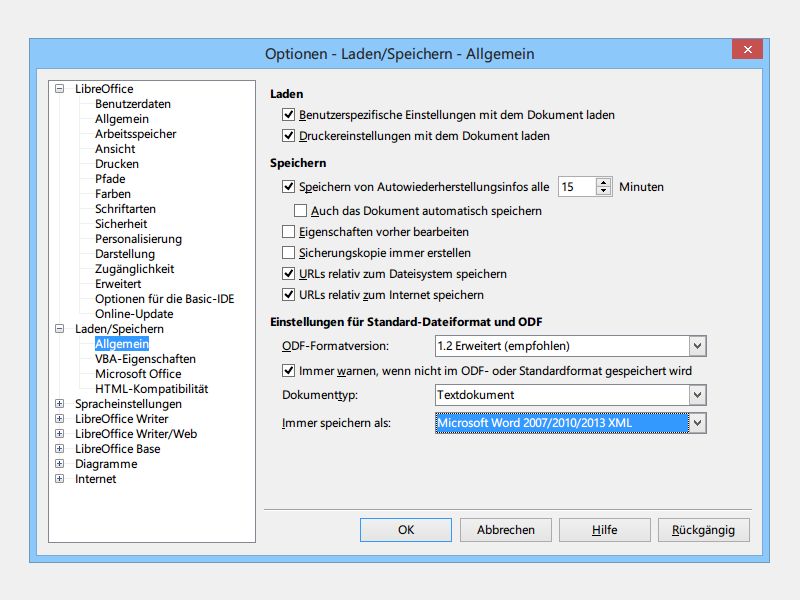The height and width of the screenshot is (600, 800).
Task: Open the ODF-Formatversion dropdown
Action: [x=697, y=346]
